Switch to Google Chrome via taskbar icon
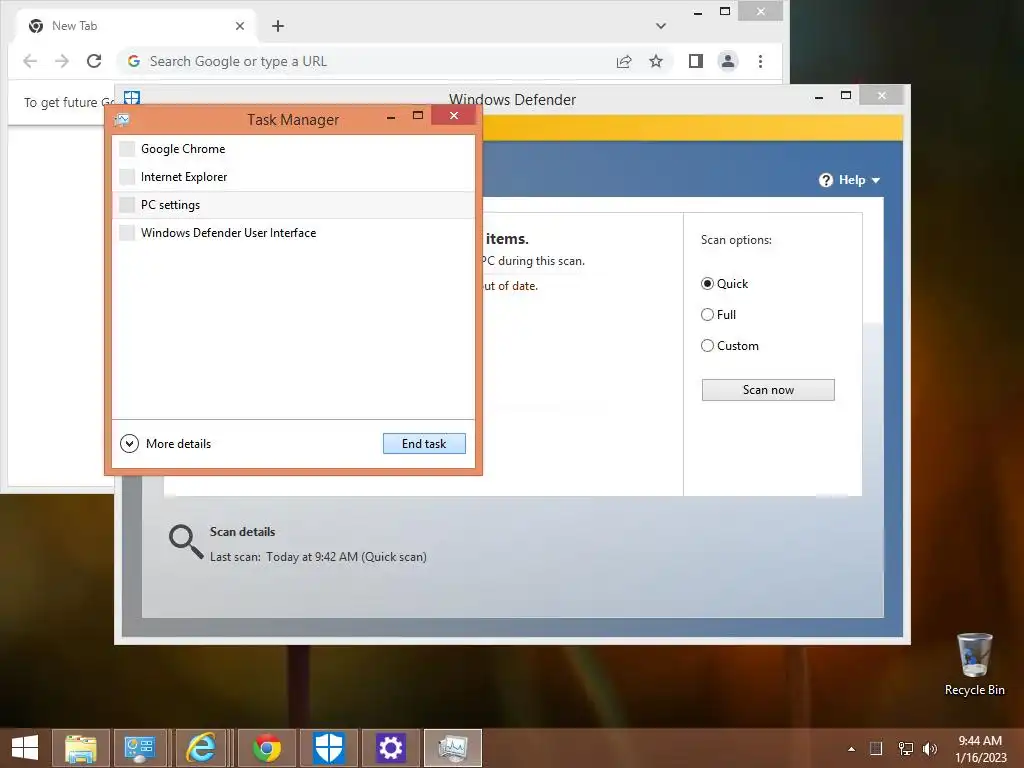This screenshot has height=768, width=1024. tap(266, 748)
